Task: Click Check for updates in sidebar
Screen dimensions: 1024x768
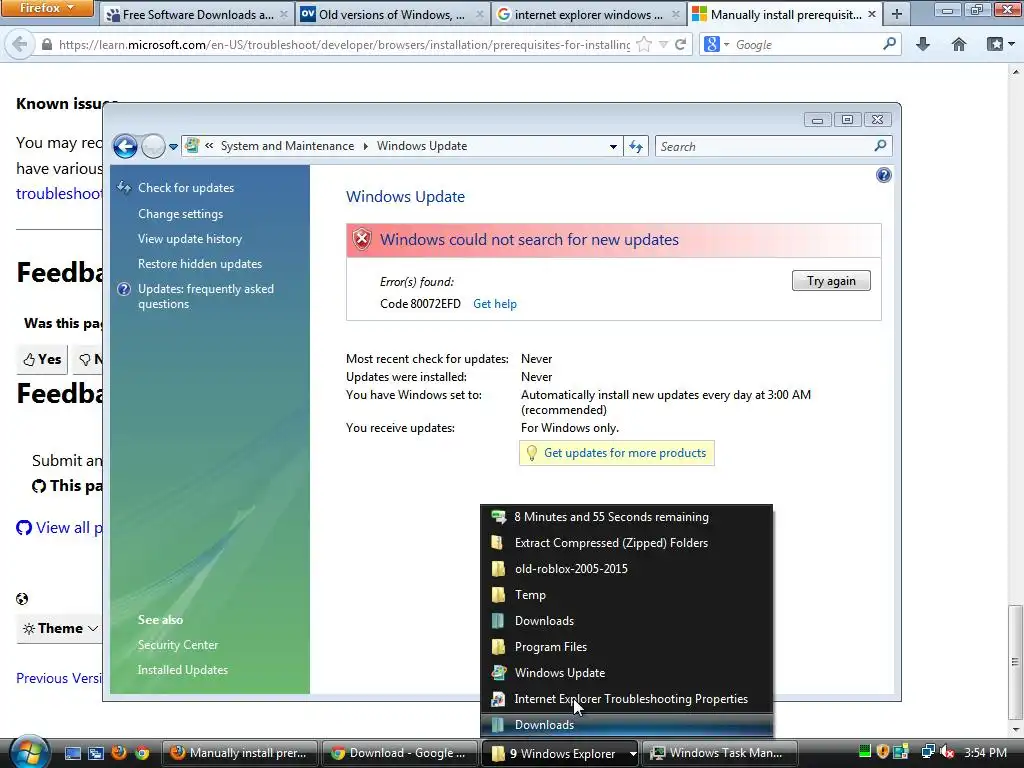Action: (x=186, y=188)
